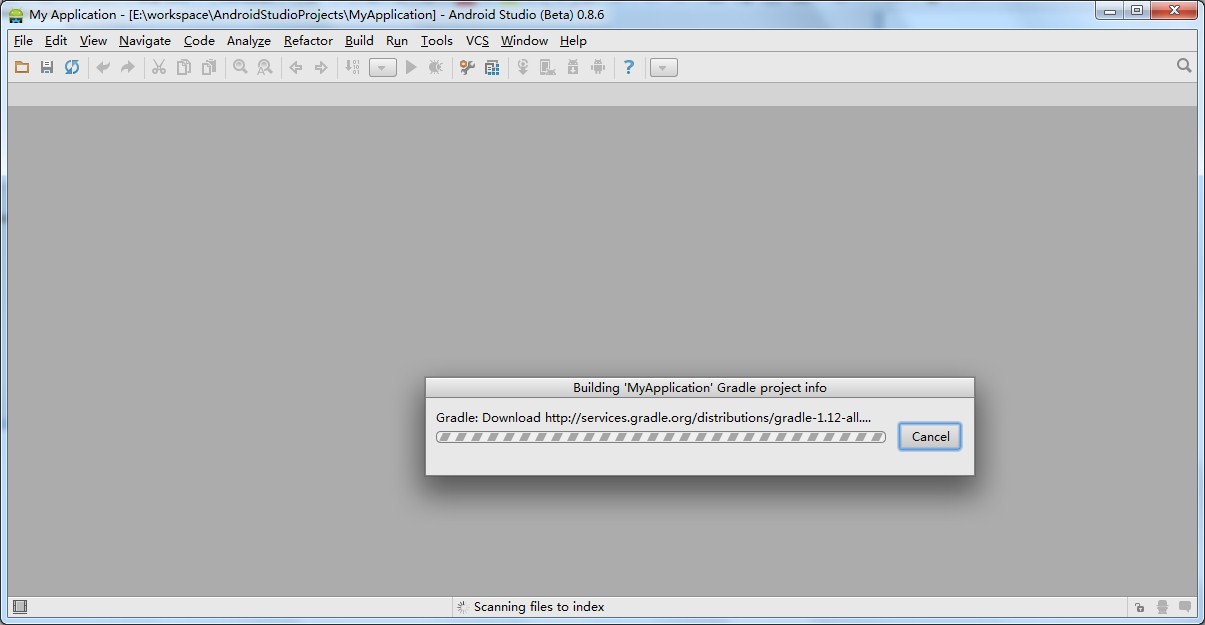Open the VCS menu
1205x625 pixels.
(478, 41)
